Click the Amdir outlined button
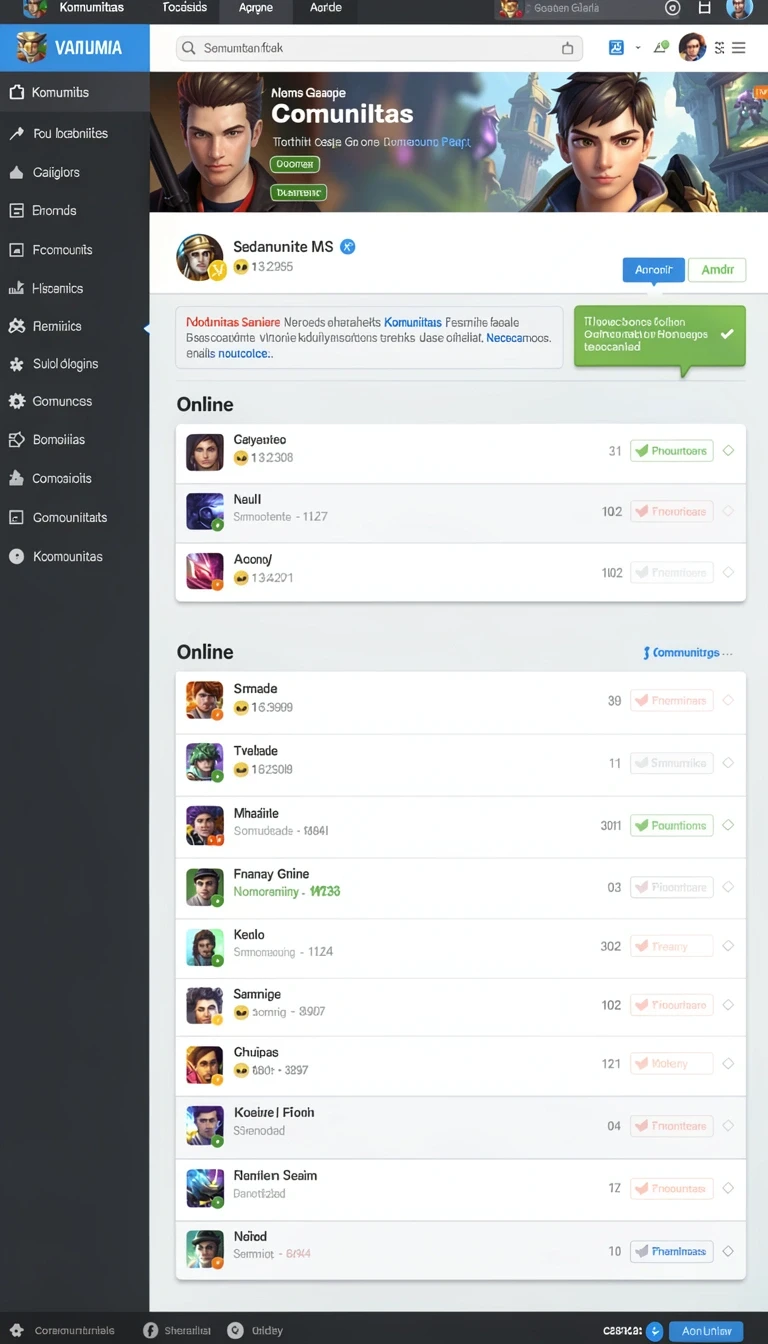The width and height of the screenshot is (768, 1344). (717, 269)
